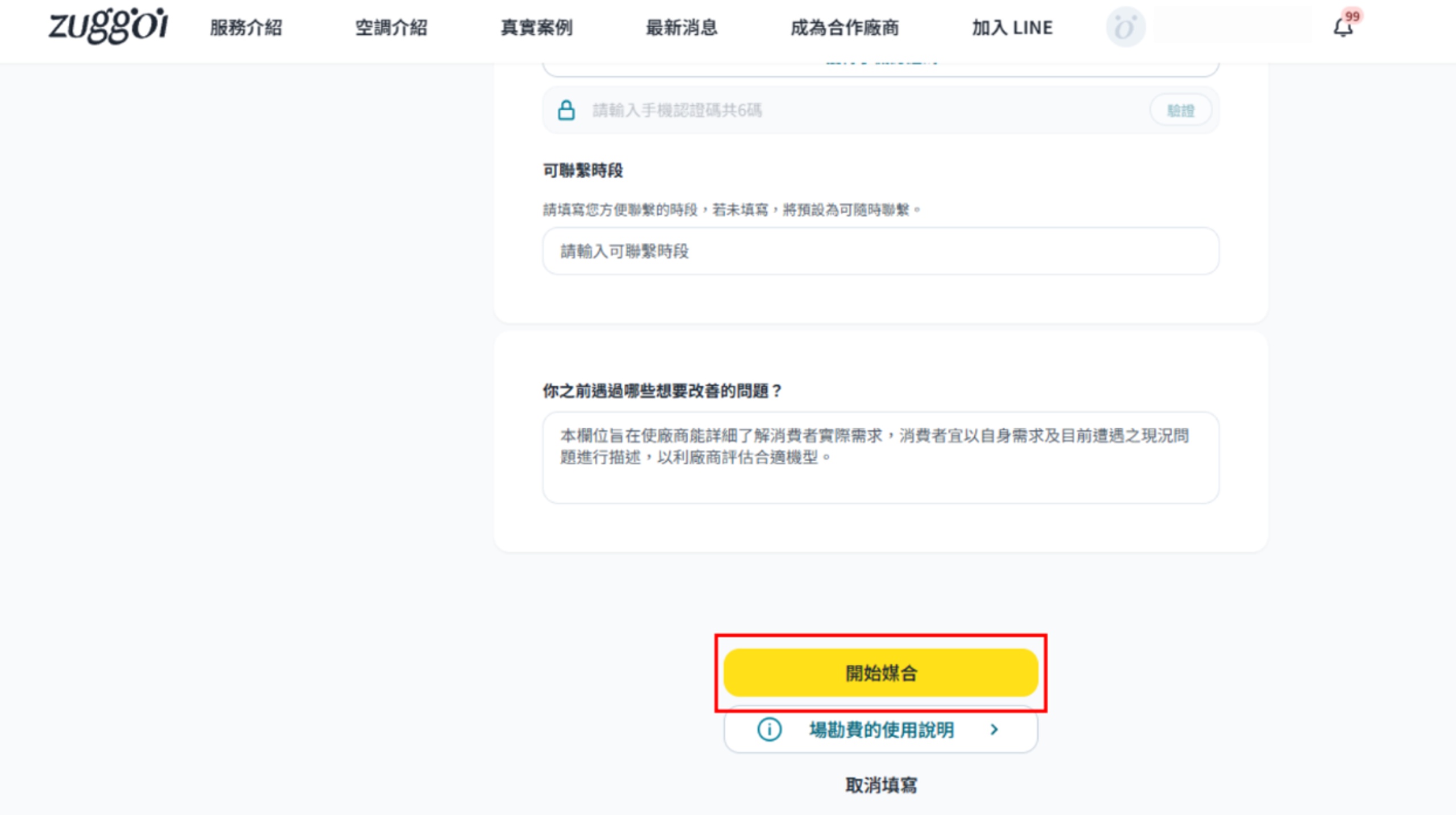Click the 請輸入可聯繫時段 input field
Viewport: 1456px width, 815px height.
point(880,251)
